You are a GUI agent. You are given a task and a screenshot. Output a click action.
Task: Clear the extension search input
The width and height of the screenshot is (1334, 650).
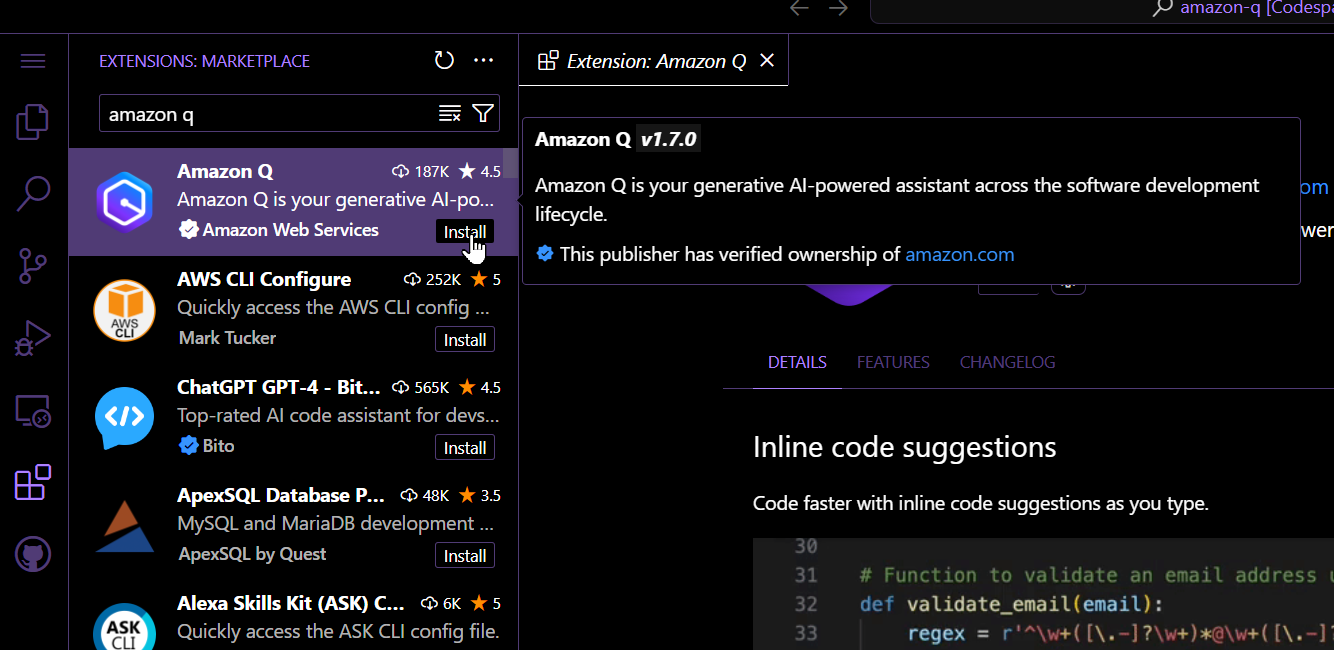449,113
